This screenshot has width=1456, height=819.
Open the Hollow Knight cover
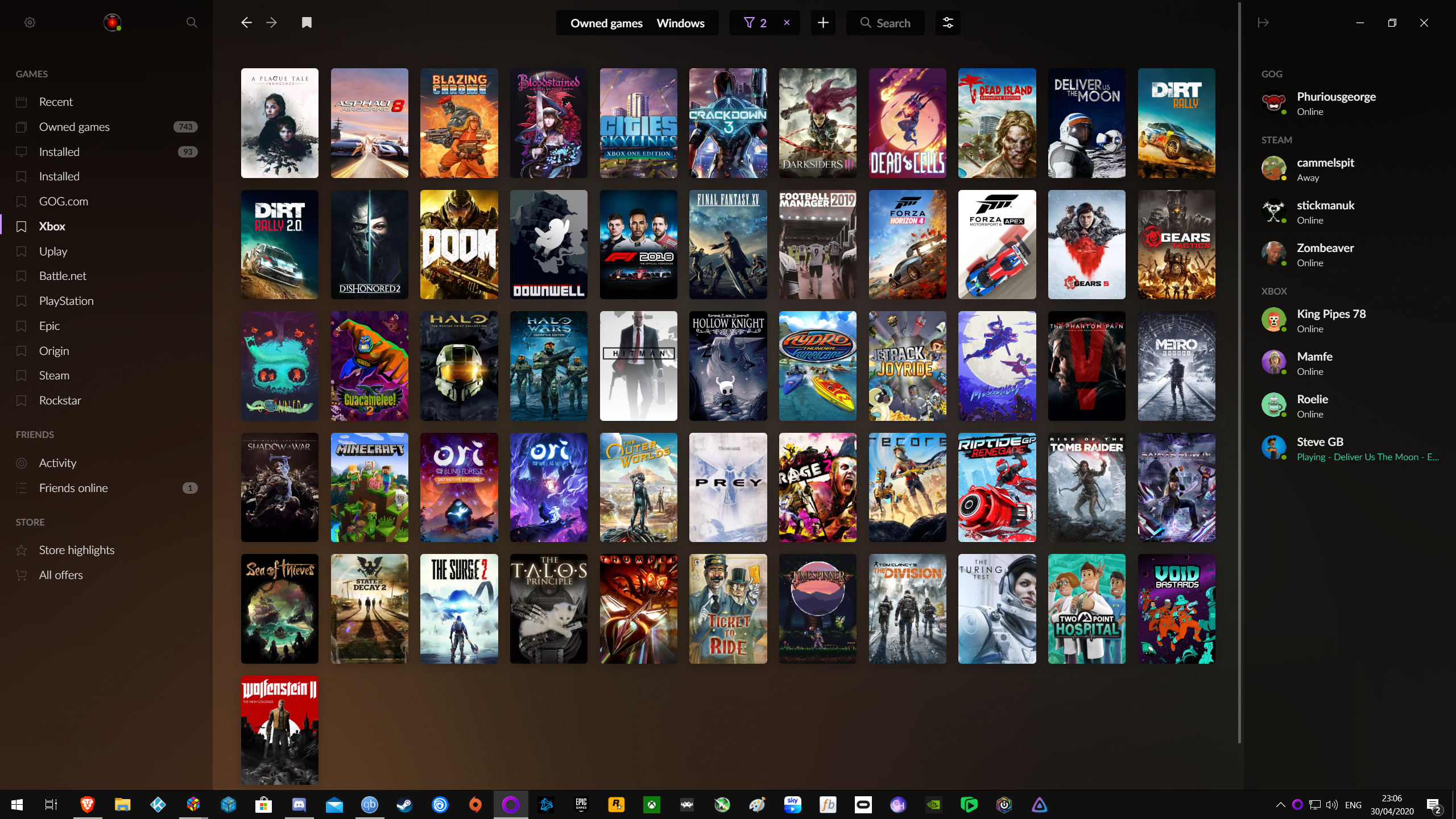click(728, 366)
